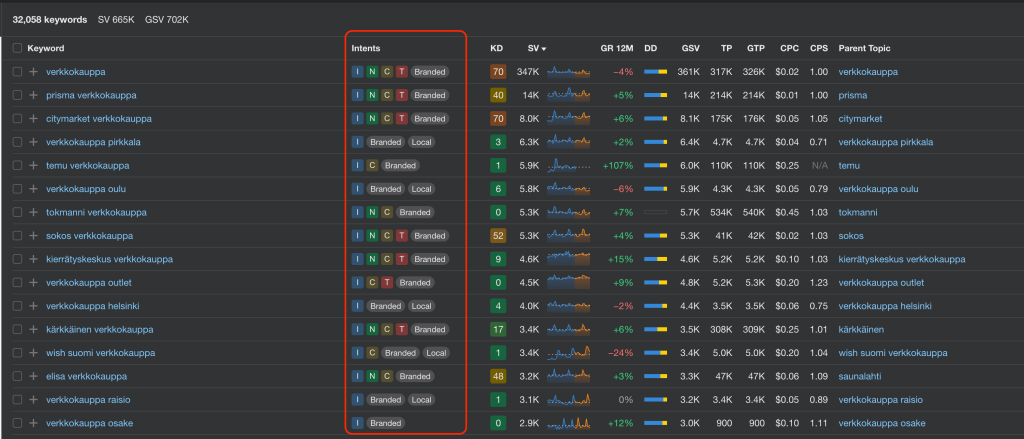The height and width of the screenshot is (439, 1024).
Task: Click the N intent badge for elisa verkkokauppa
Action: pyautogui.click(x=372, y=376)
